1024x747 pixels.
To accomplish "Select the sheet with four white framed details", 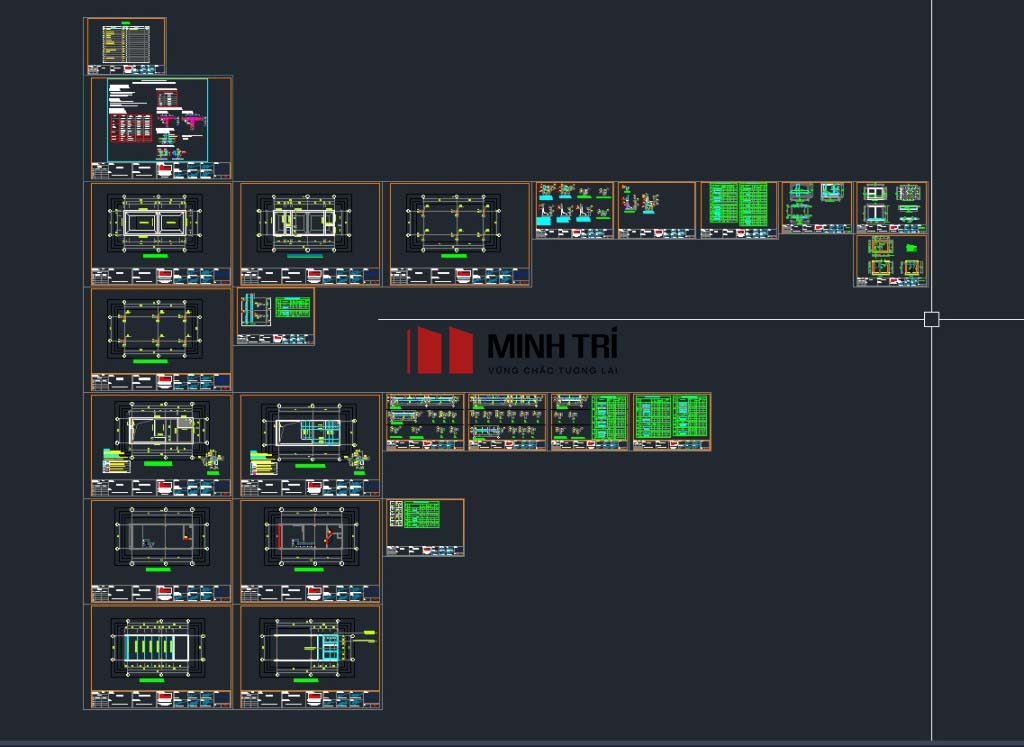I will point(890,207).
